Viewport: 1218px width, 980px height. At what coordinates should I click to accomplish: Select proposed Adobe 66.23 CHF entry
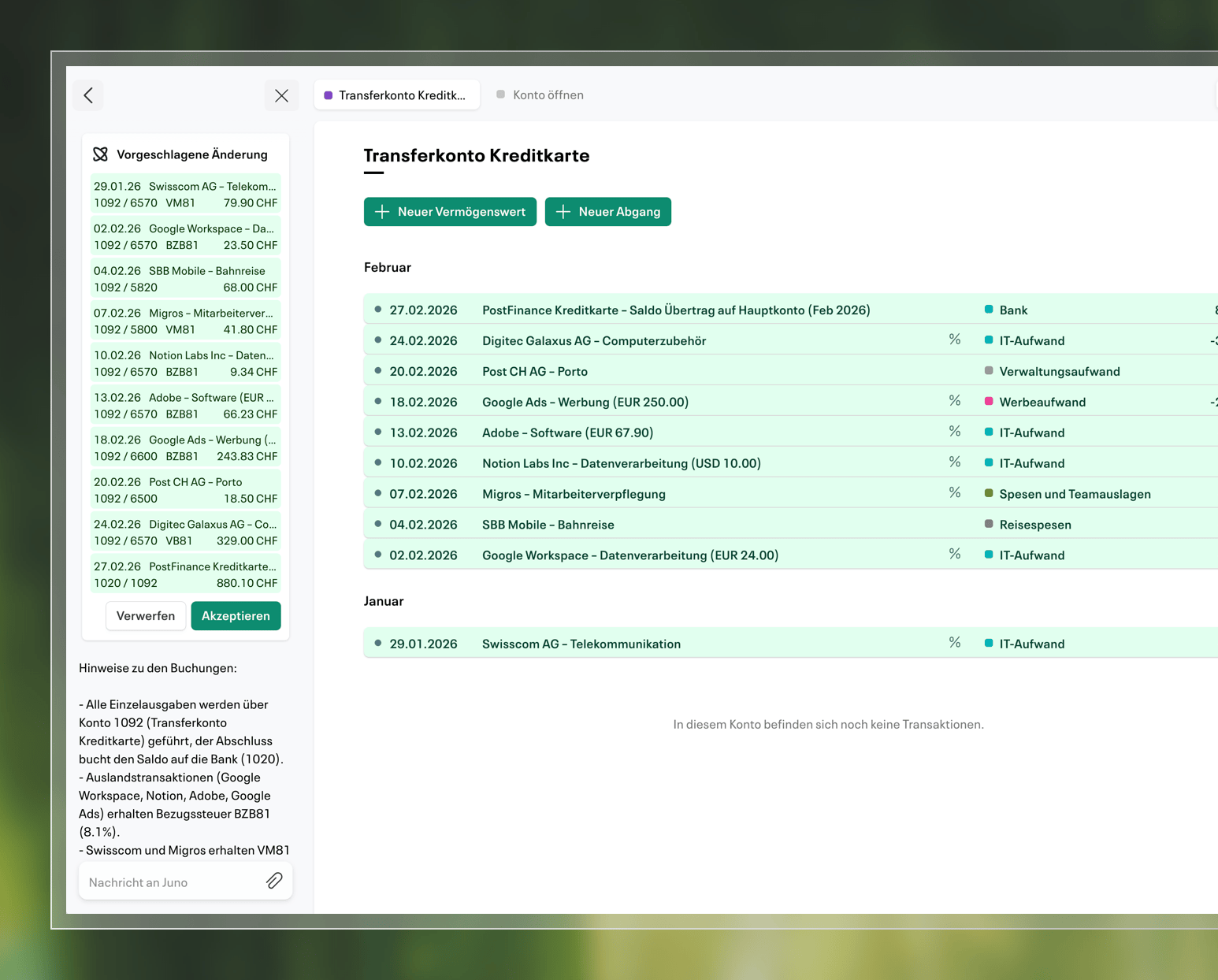tap(186, 406)
